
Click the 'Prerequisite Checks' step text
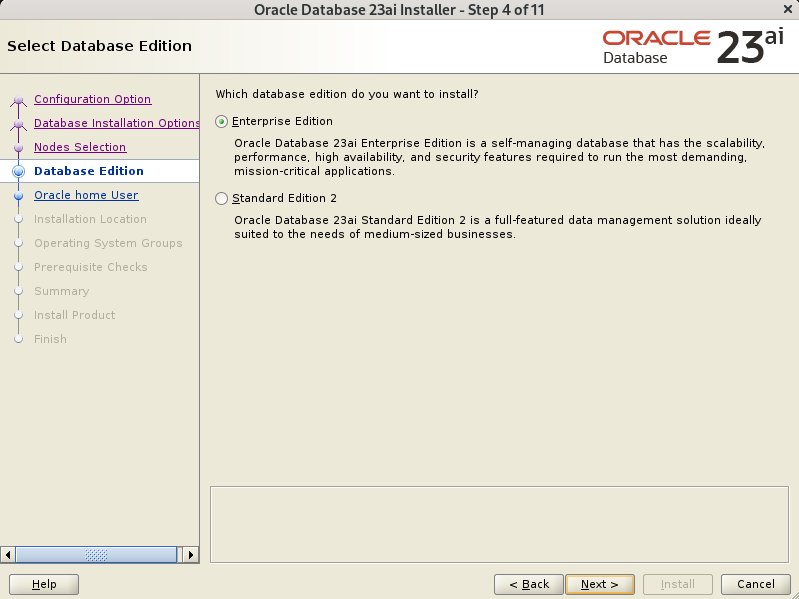[x=91, y=267]
